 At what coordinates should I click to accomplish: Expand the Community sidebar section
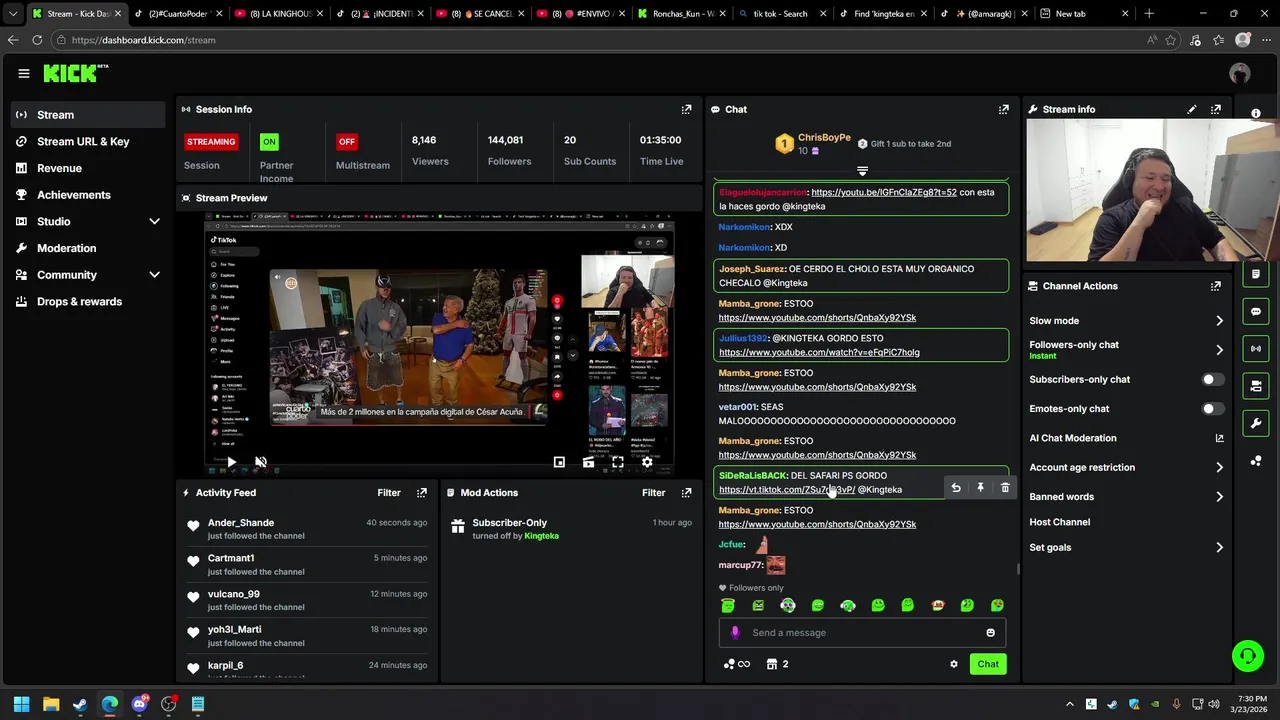coord(154,275)
